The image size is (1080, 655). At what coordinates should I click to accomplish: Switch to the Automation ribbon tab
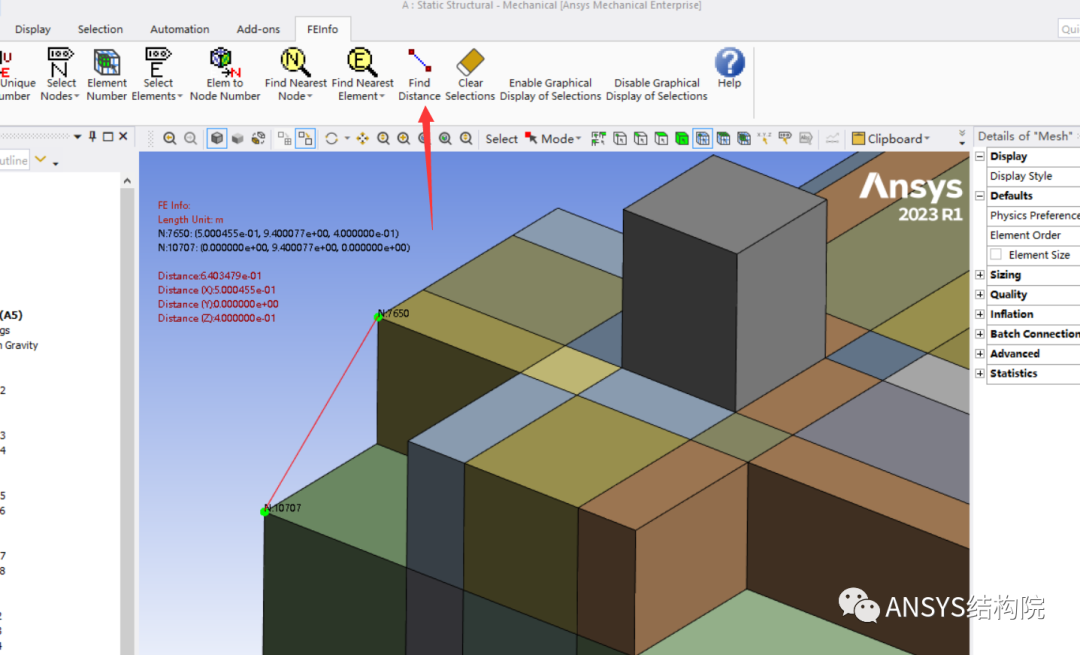click(x=180, y=29)
